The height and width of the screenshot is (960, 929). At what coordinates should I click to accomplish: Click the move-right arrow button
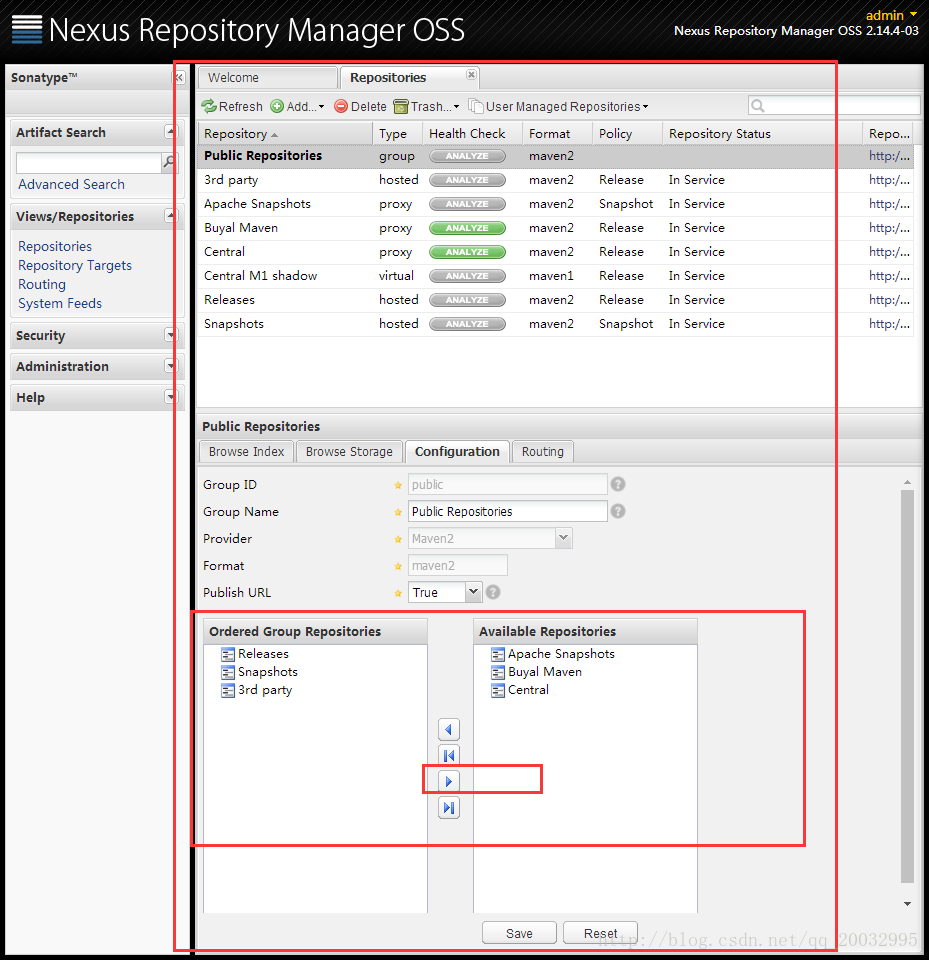pos(449,781)
